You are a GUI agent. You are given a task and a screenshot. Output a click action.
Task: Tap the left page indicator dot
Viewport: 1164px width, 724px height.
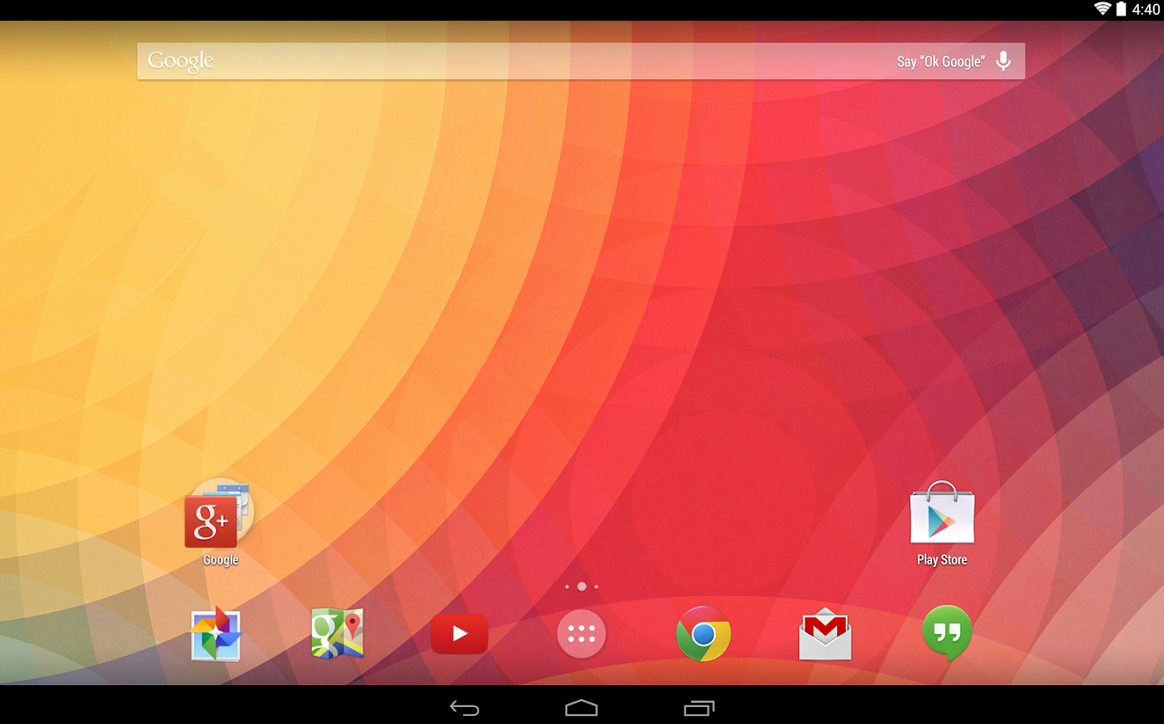tap(567, 587)
